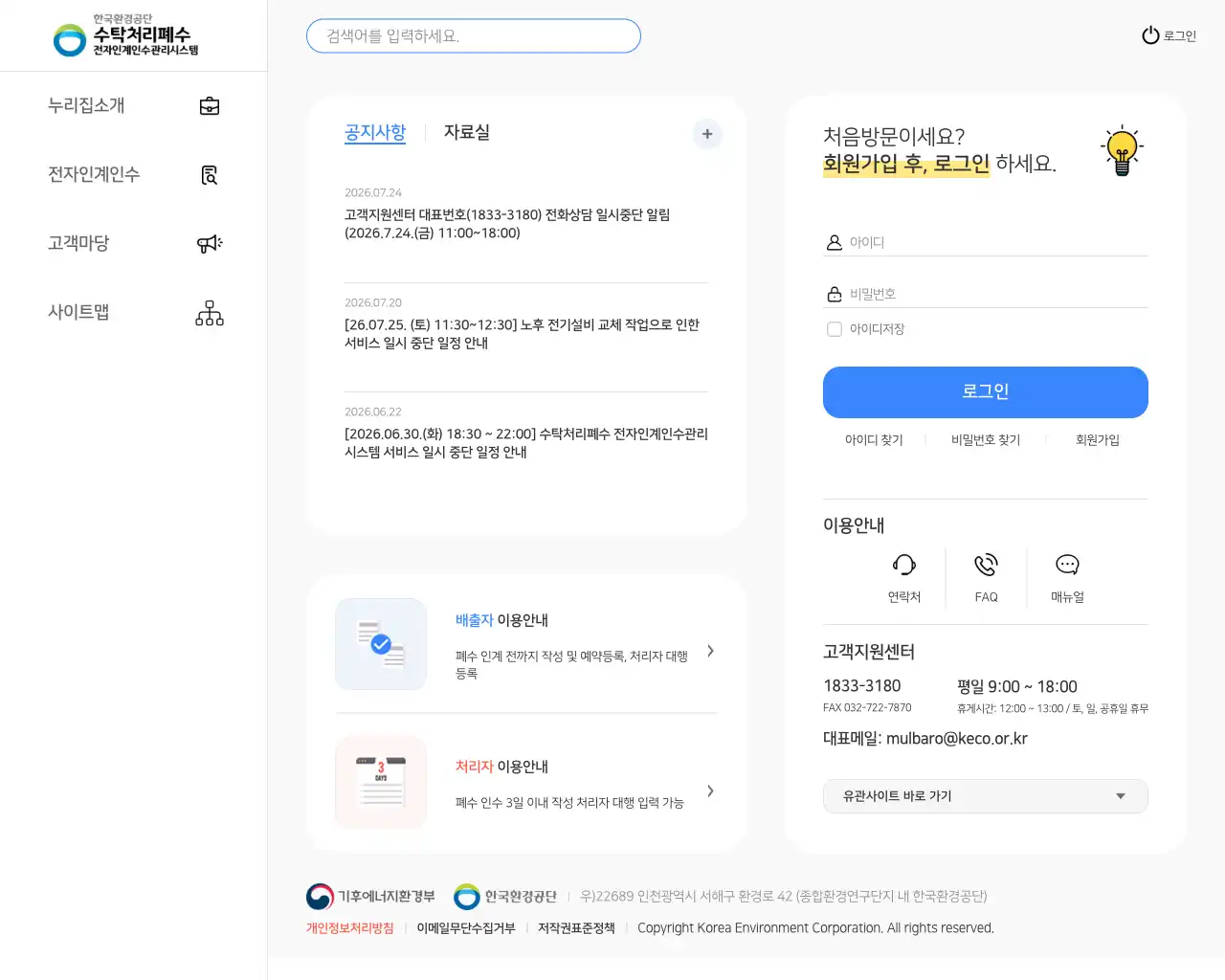The width and height of the screenshot is (1225, 980).
Task: Click the 기후에너지환경부 logo in footer
Action: coord(370,897)
